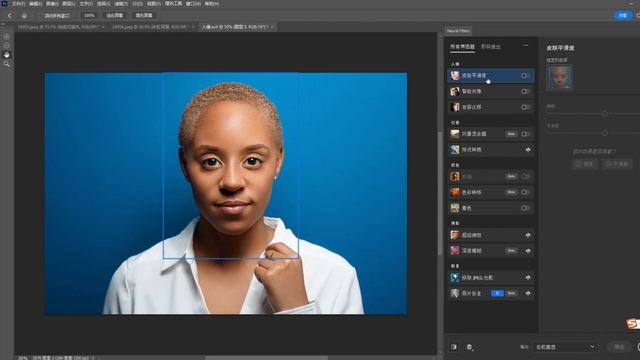The image size is (640, 360).
Task: Click the 妆容迁移 filter thumbnail icon
Action: [x=455, y=107]
